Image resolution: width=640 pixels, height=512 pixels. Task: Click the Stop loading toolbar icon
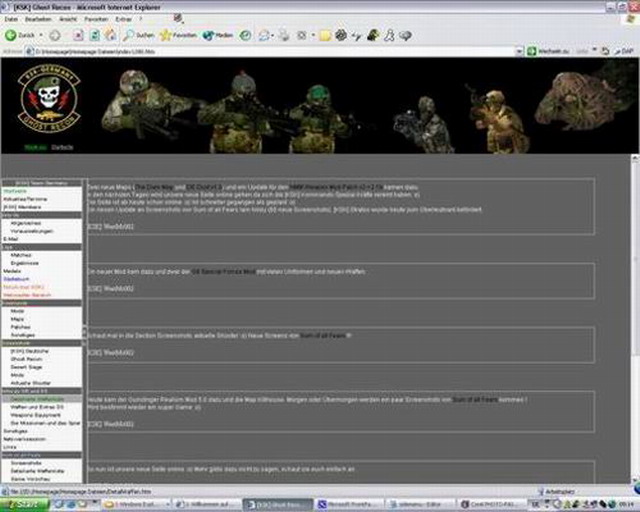point(77,35)
